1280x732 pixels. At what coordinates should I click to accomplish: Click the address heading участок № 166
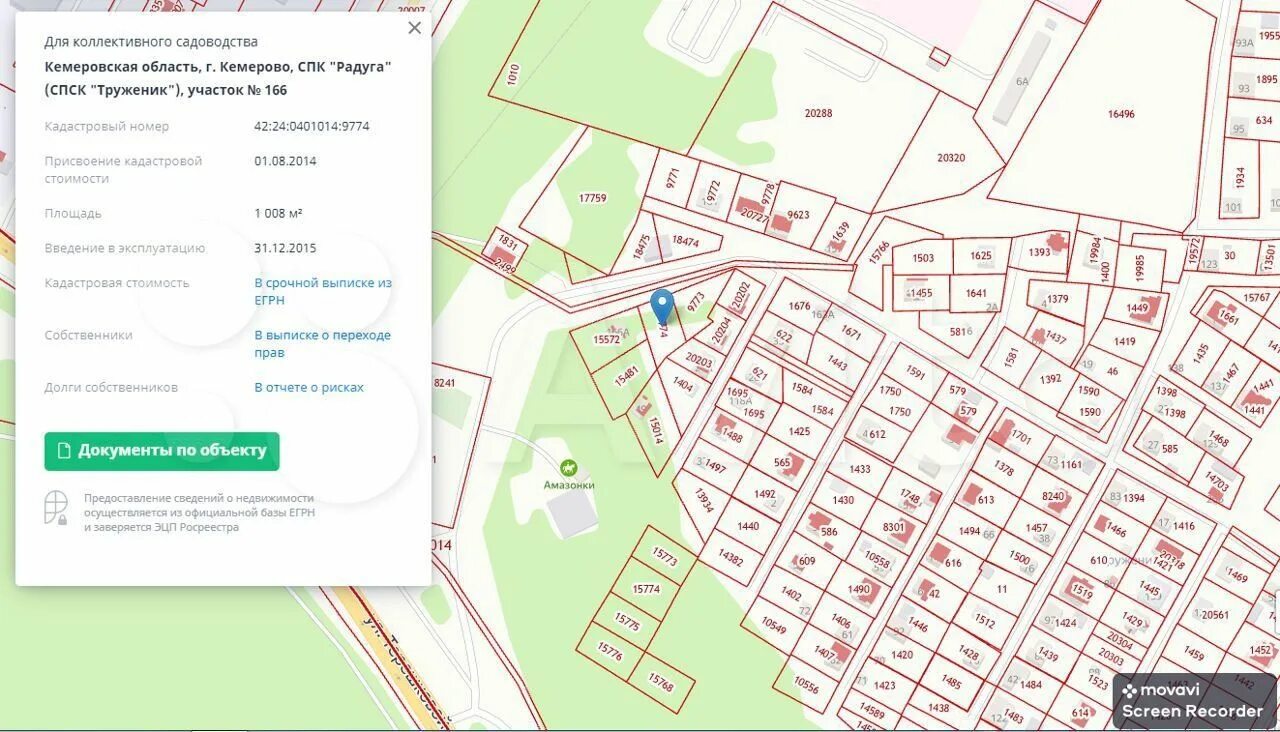237,90
